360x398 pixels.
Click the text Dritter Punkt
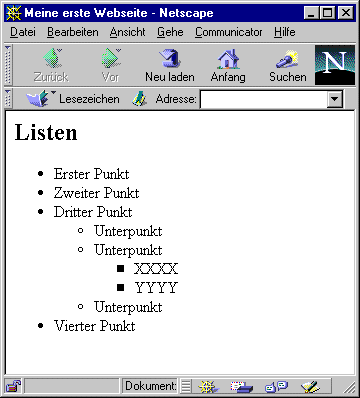(93, 212)
